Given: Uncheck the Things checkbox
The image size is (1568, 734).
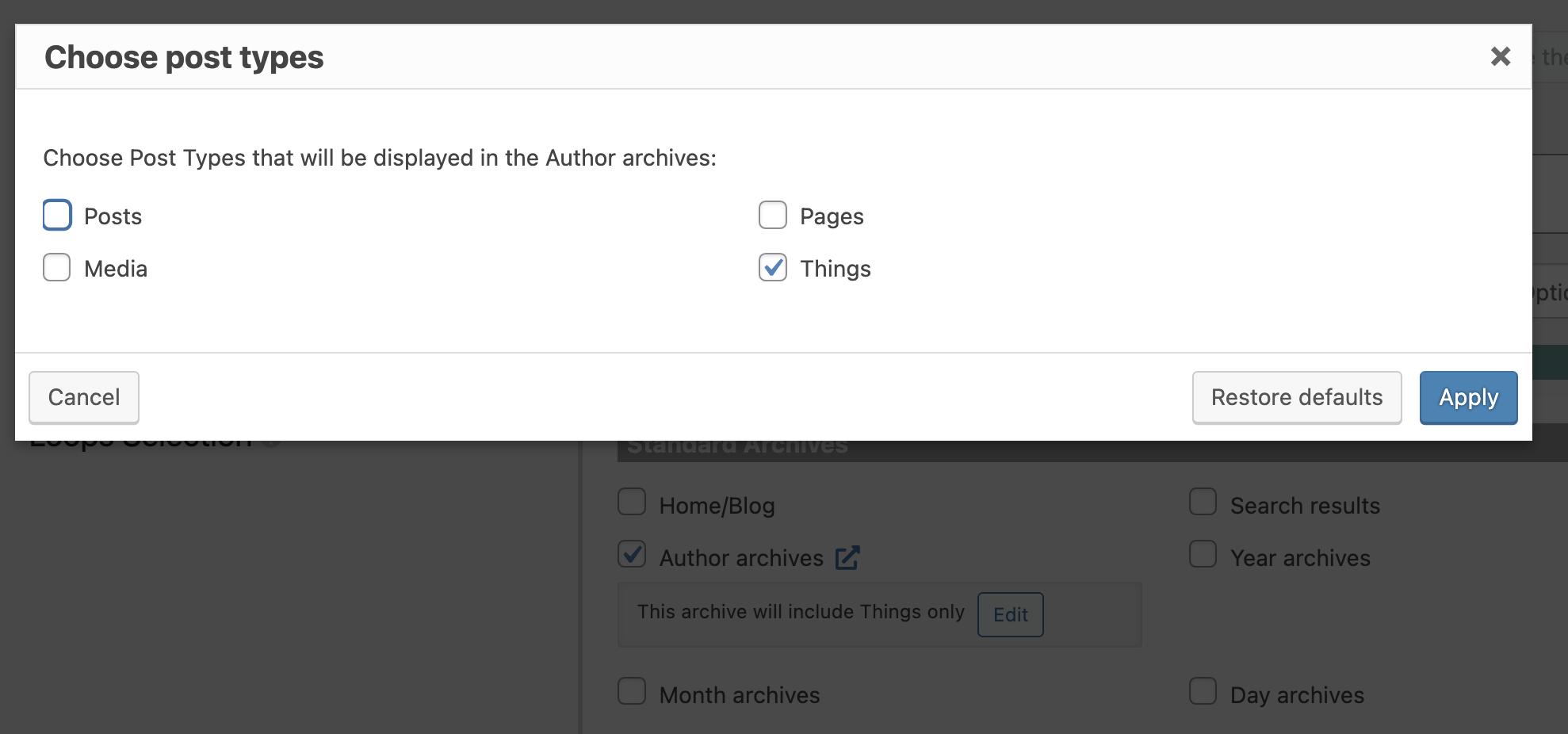Looking at the screenshot, I should click(x=773, y=268).
